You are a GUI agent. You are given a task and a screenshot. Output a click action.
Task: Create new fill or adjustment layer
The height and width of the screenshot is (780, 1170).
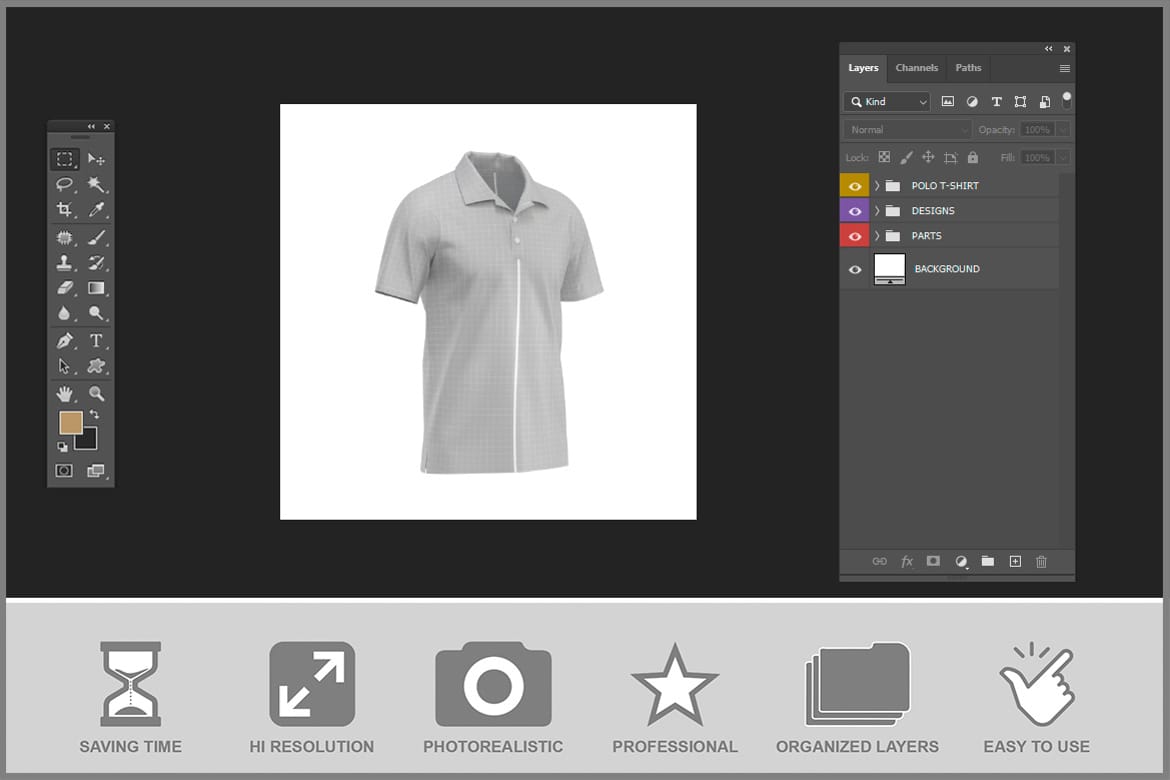tap(961, 561)
